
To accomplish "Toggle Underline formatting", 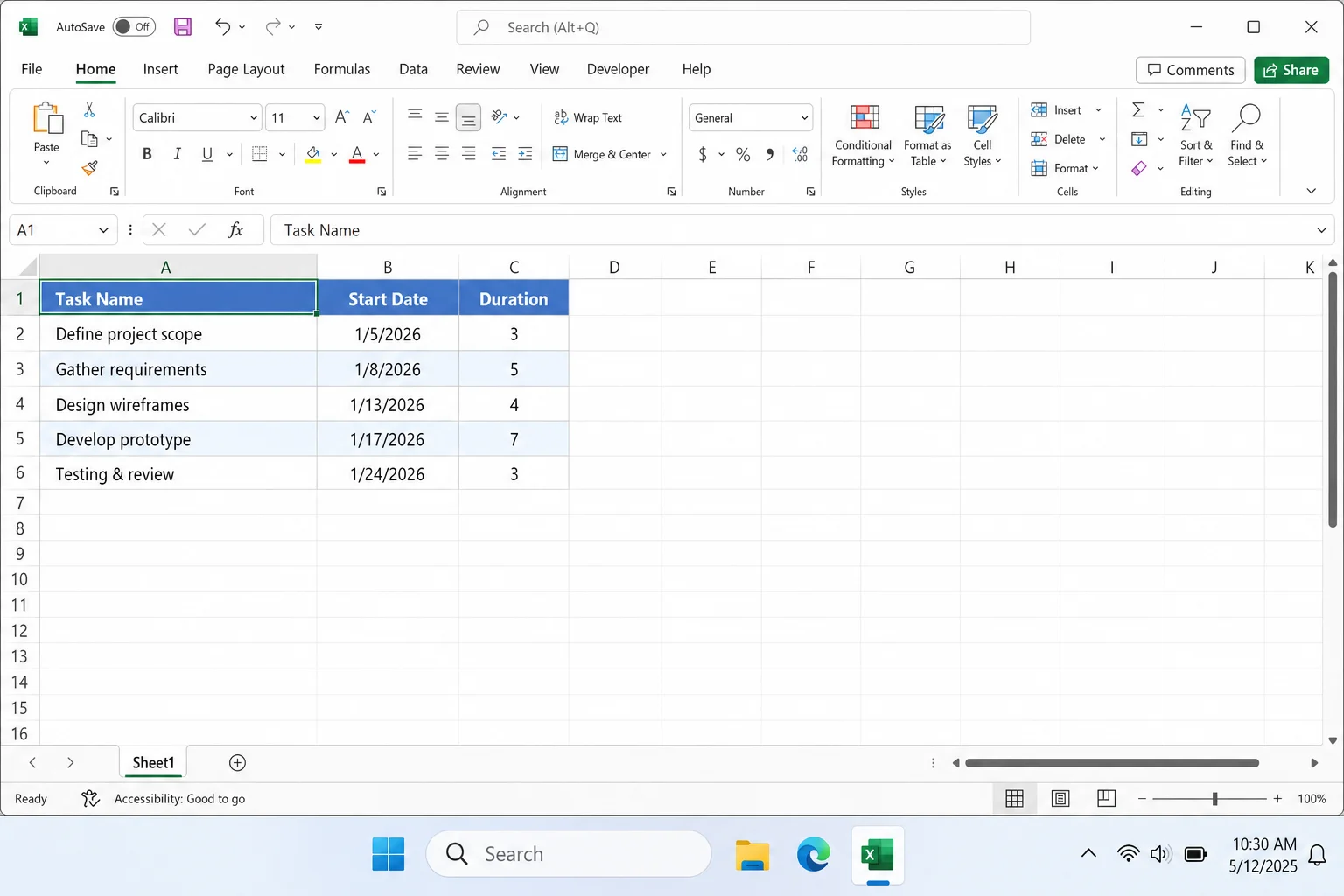I will (207, 154).
